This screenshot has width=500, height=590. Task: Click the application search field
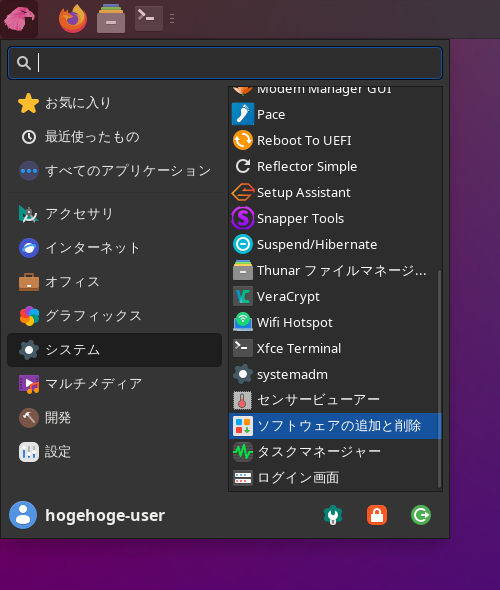point(225,63)
